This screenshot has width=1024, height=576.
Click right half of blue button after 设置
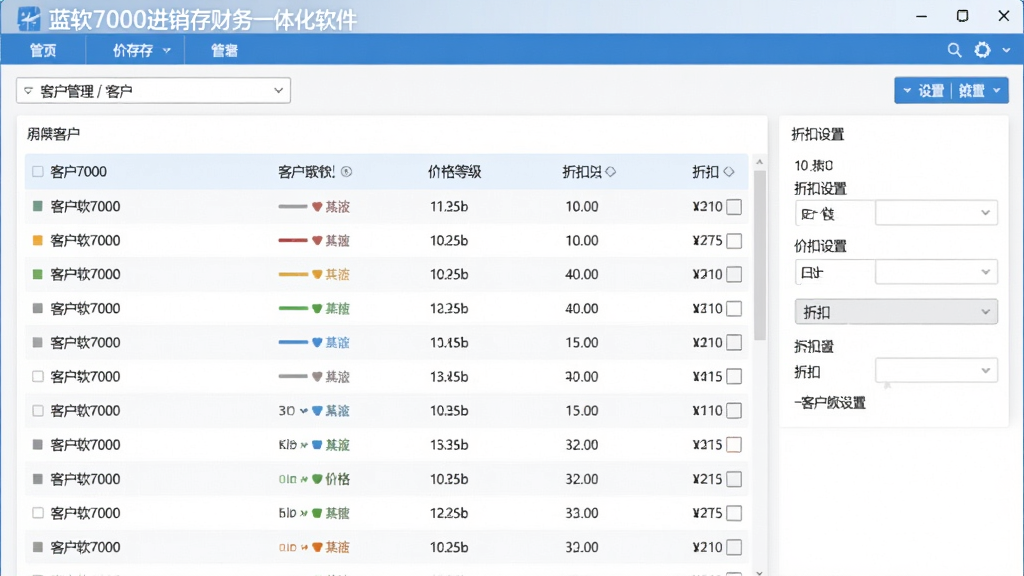click(x=971, y=91)
